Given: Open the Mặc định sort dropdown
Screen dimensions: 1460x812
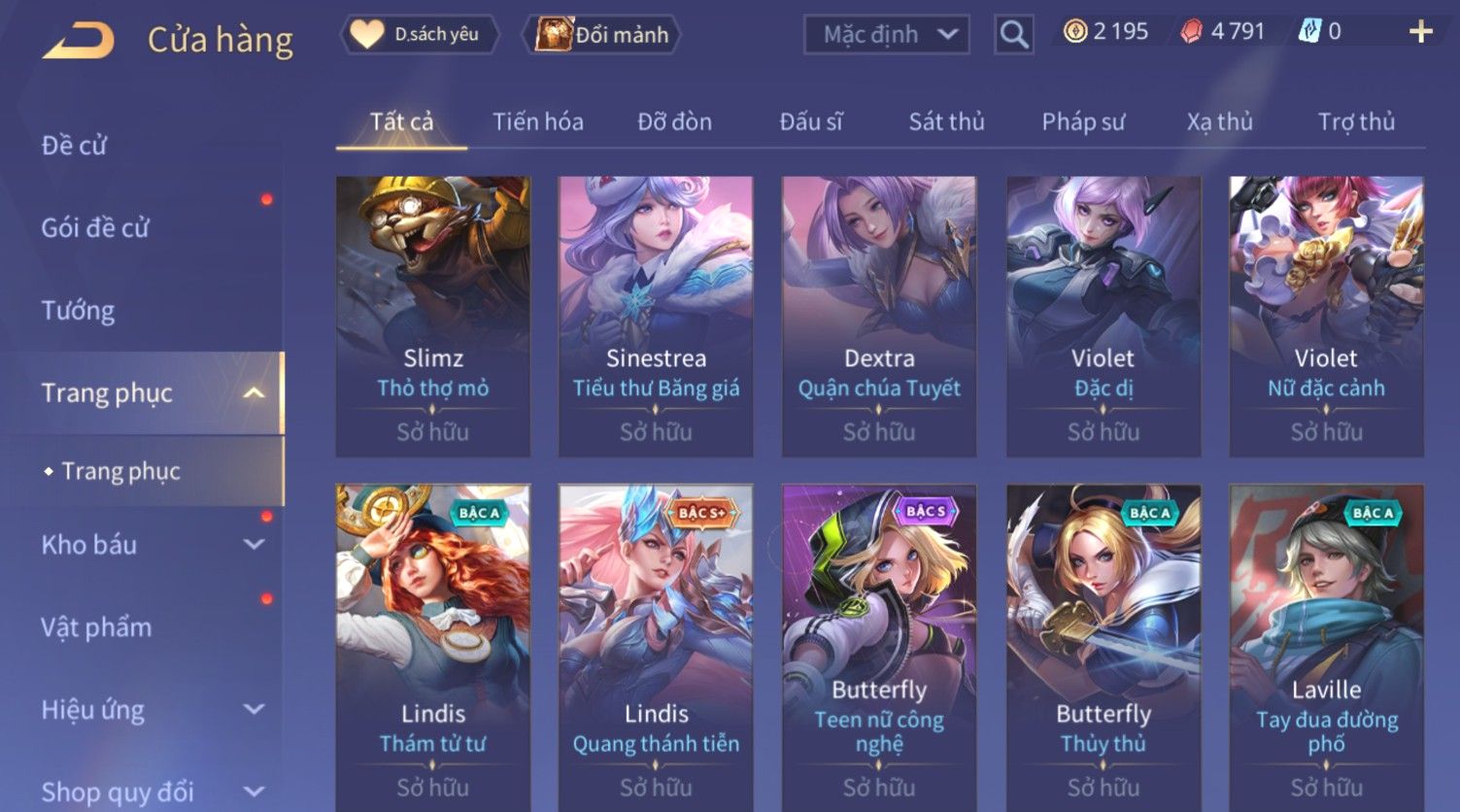Looking at the screenshot, I should [887, 35].
